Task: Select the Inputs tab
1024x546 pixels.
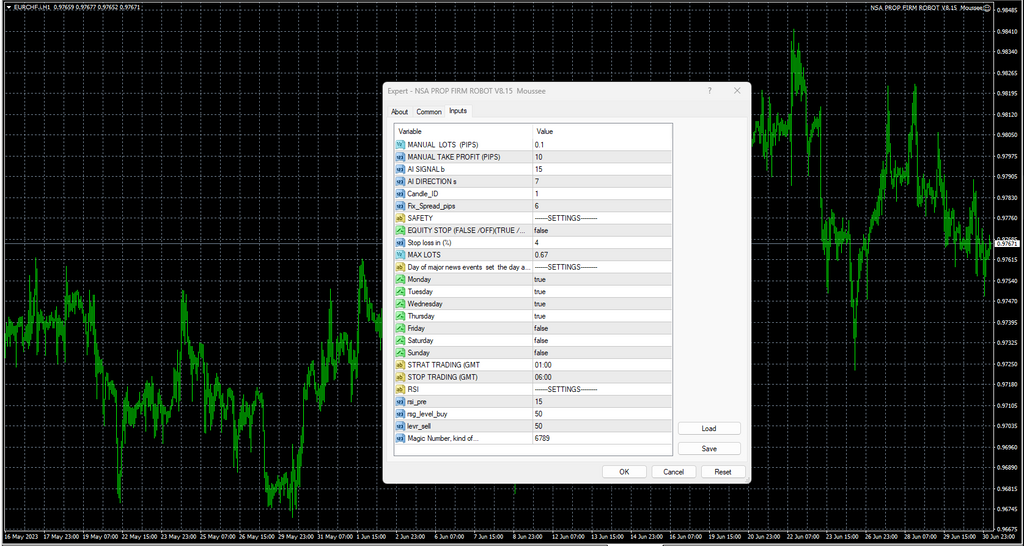Action: point(458,111)
